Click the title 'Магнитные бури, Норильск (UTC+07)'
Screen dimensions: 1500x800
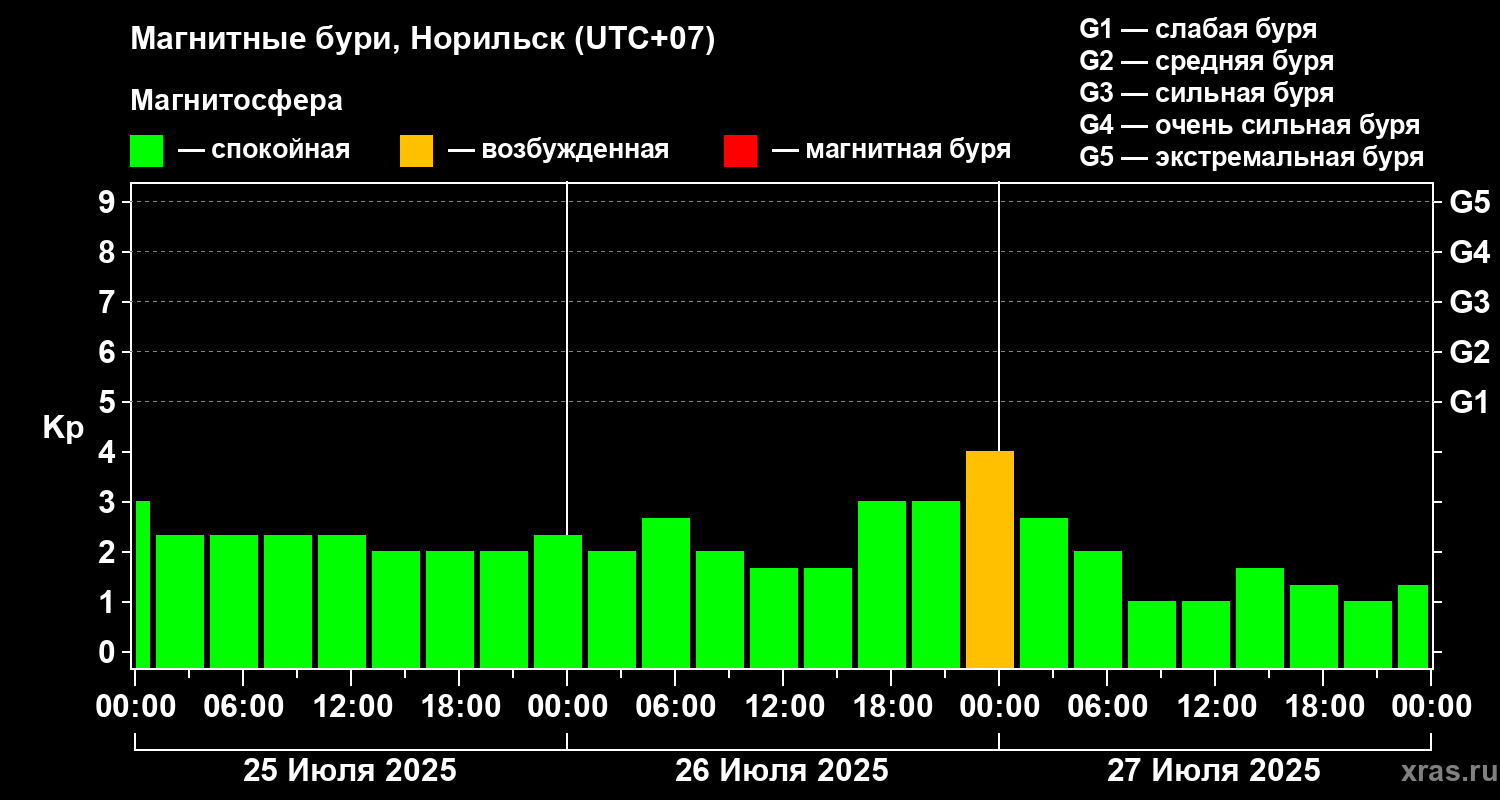pos(423,40)
